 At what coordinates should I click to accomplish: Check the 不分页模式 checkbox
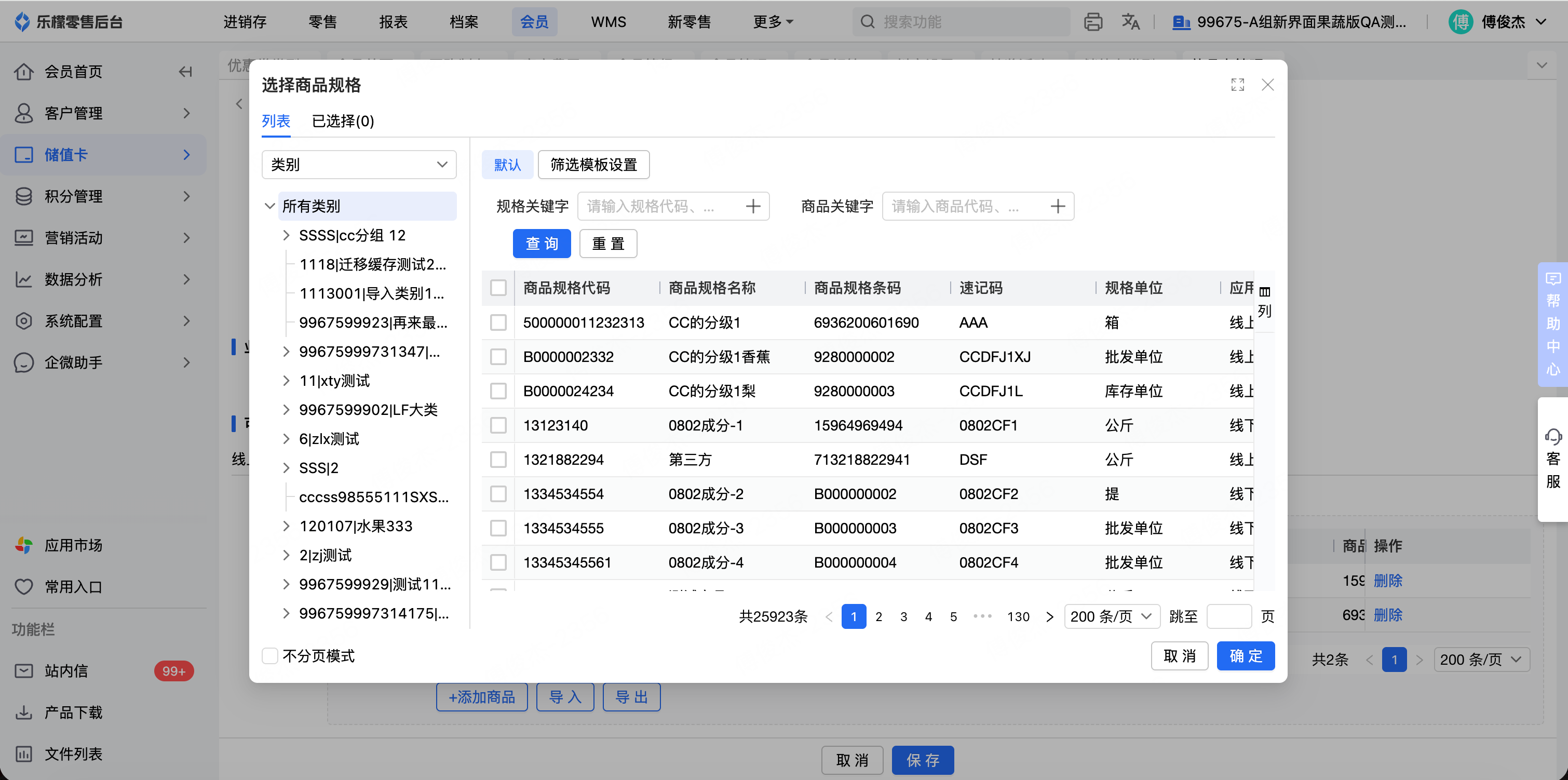[269, 656]
